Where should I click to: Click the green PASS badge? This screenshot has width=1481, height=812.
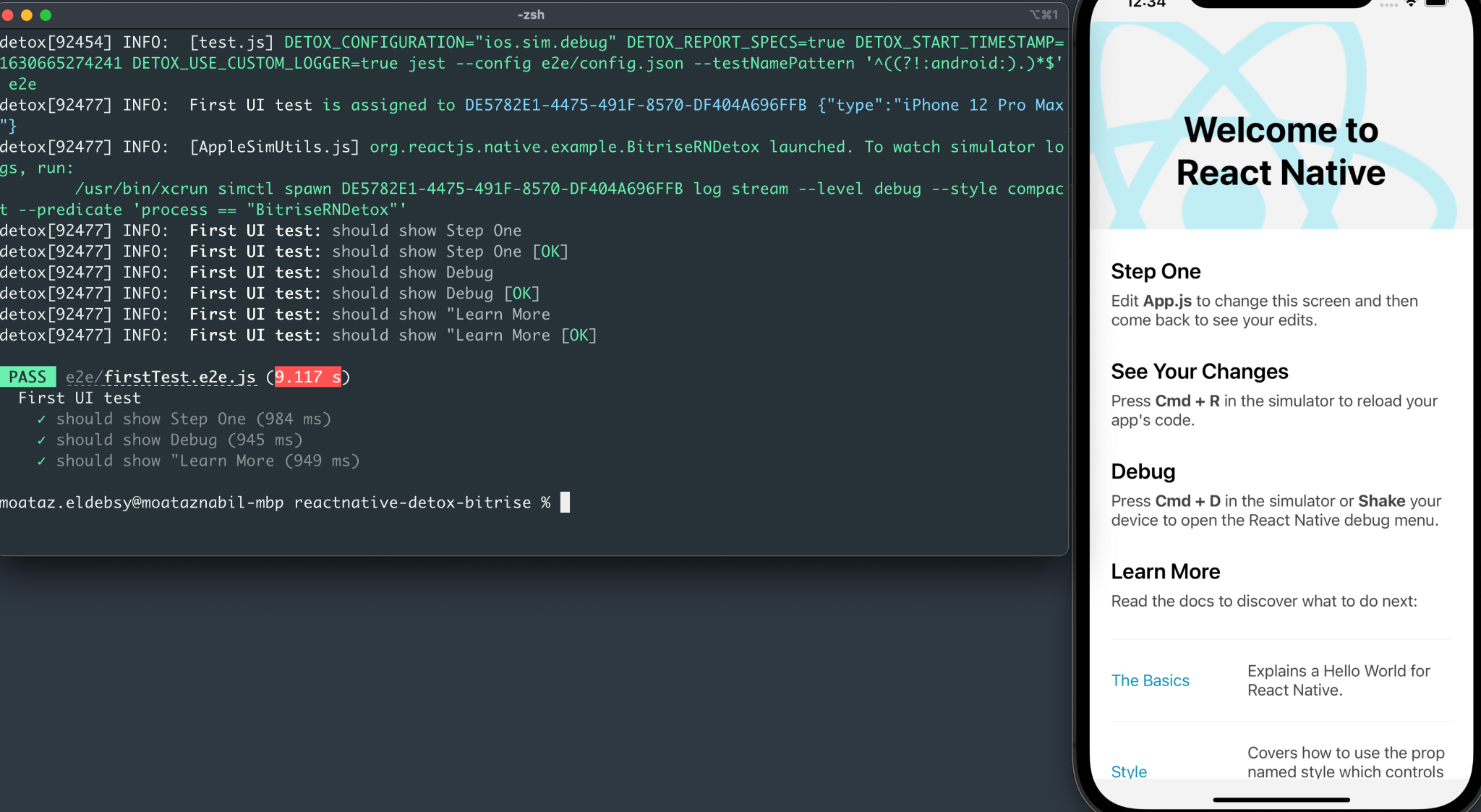27,377
